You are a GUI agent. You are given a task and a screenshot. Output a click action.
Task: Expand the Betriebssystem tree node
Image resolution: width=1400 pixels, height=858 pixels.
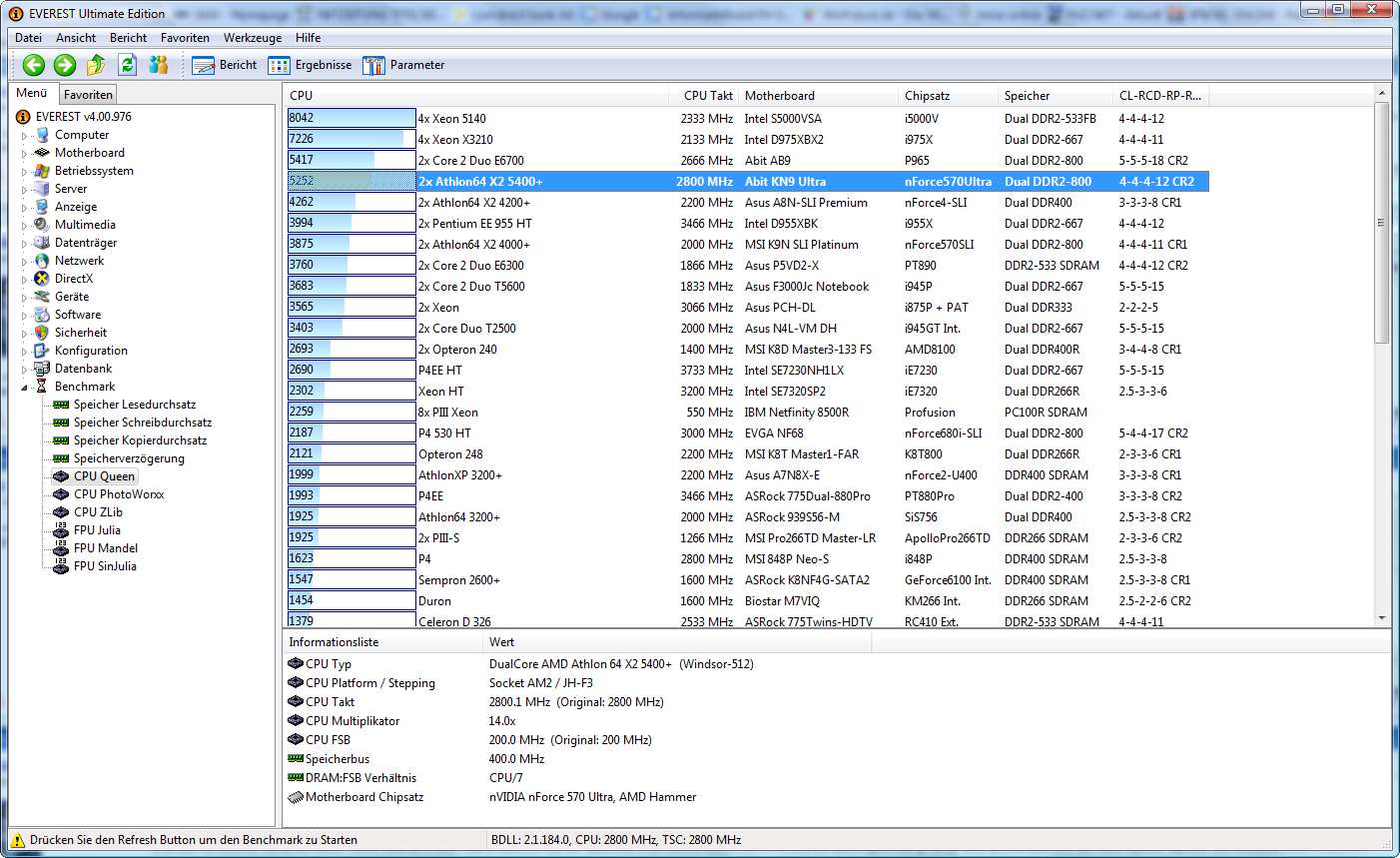point(25,171)
